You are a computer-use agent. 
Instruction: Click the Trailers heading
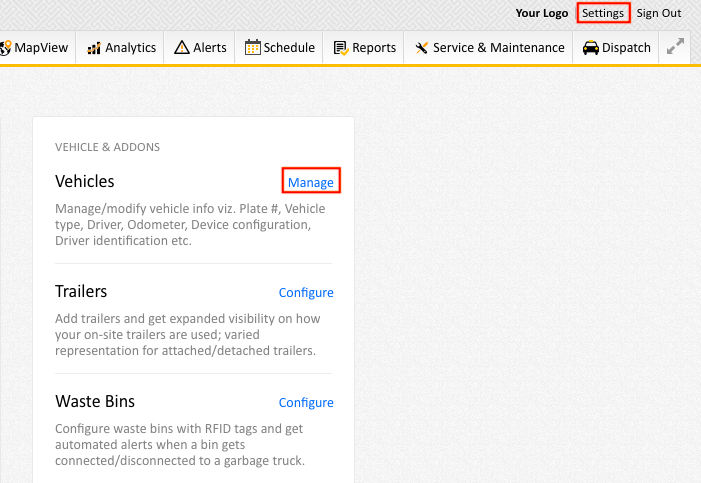point(81,291)
